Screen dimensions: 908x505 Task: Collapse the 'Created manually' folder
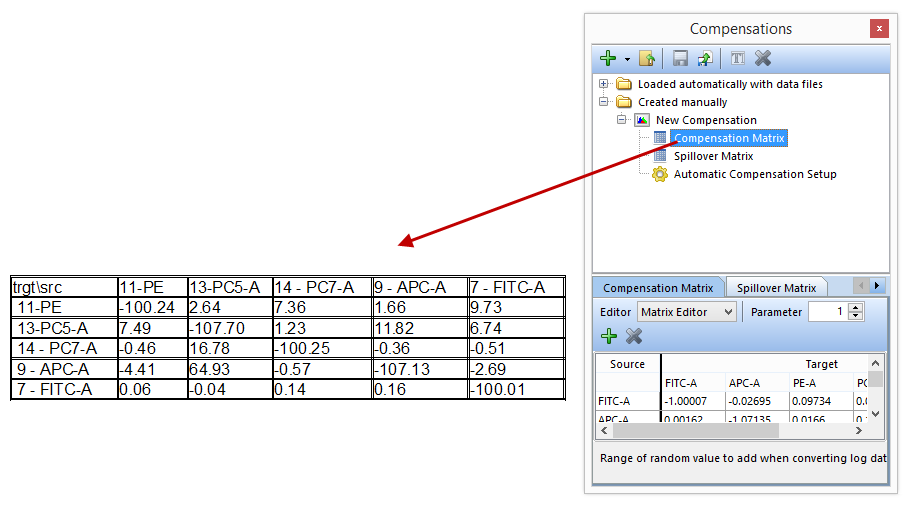tap(604, 102)
